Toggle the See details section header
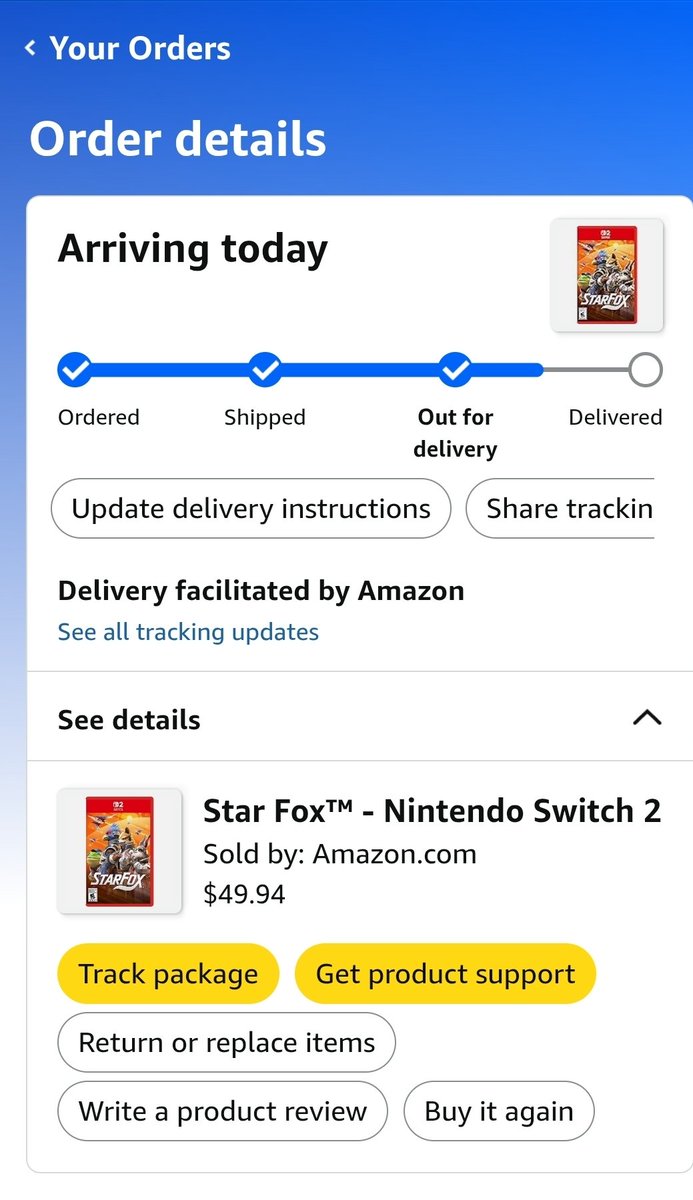Image resolution: width=693 pixels, height=1200 pixels. tap(360, 719)
